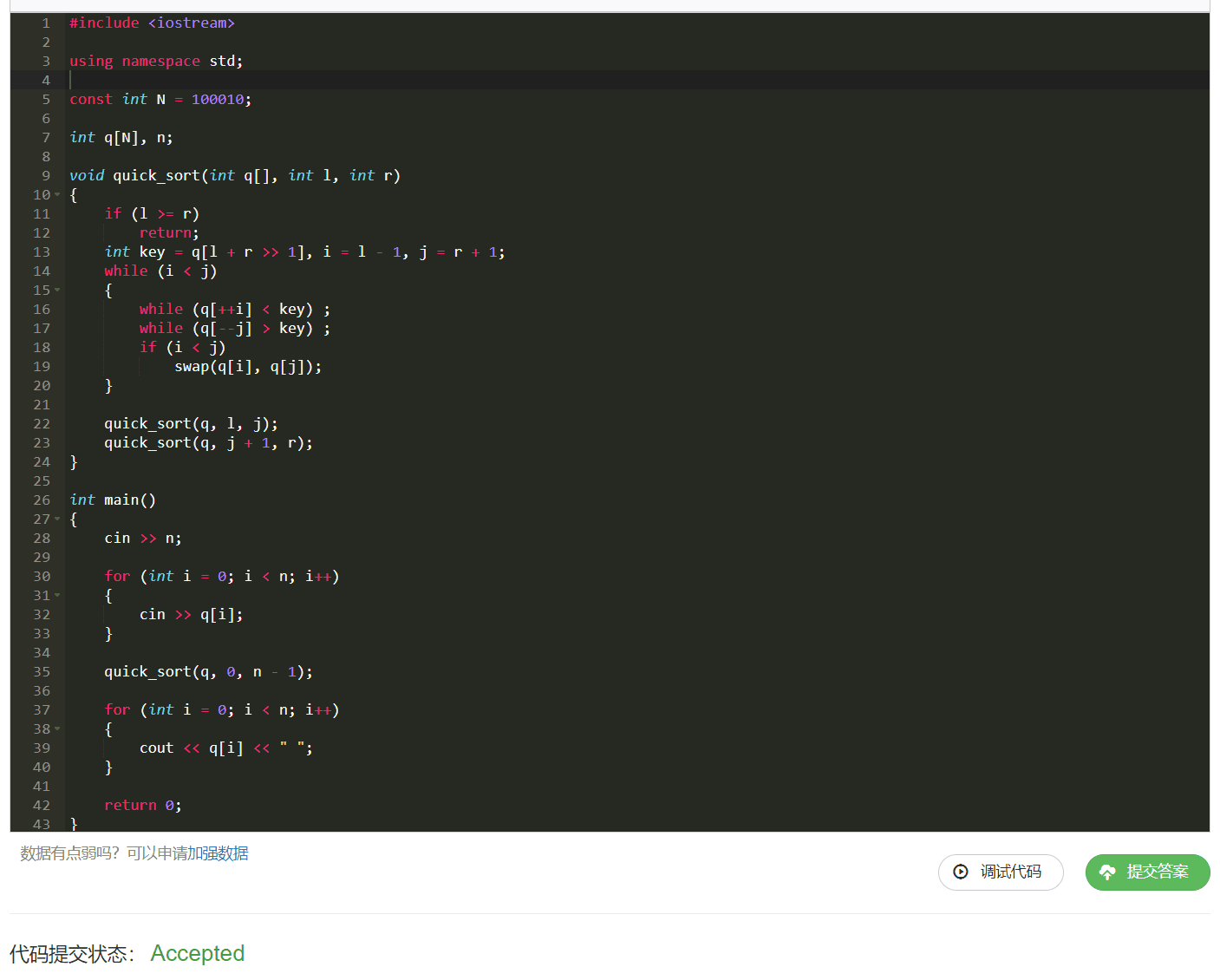Click 'if (l >= r)' on line 11
Image resolution: width=1220 pixels, height=980 pixels.
point(152,213)
